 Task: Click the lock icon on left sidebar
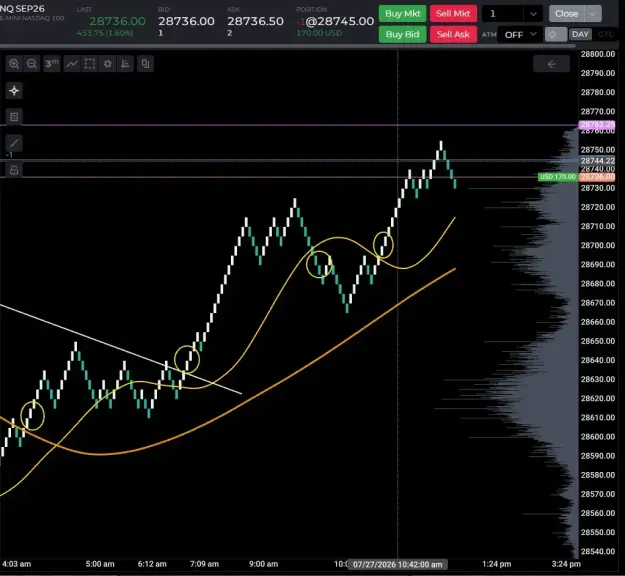tap(14, 170)
